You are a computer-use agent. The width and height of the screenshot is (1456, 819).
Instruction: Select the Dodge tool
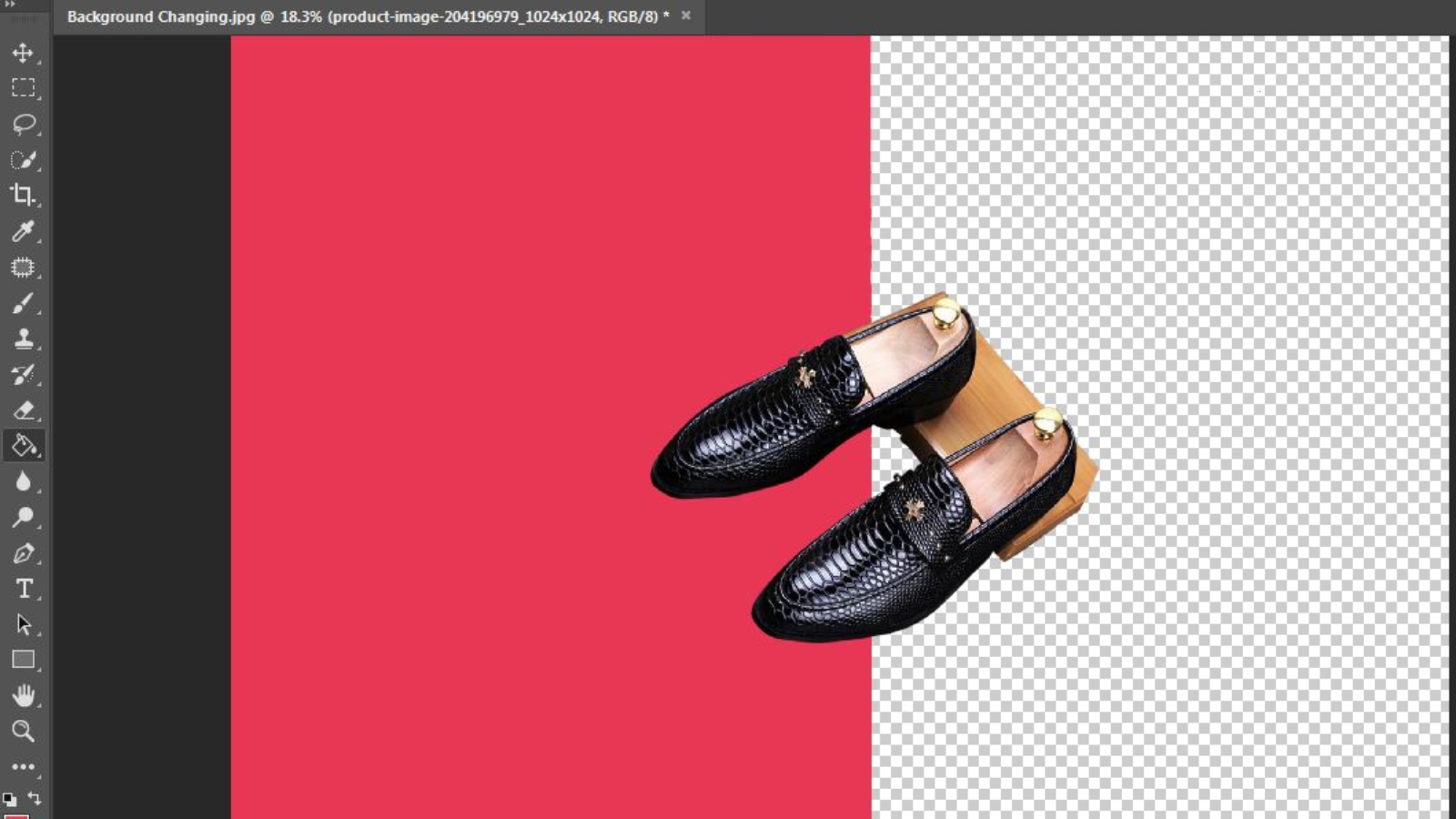click(x=23, y=517)
